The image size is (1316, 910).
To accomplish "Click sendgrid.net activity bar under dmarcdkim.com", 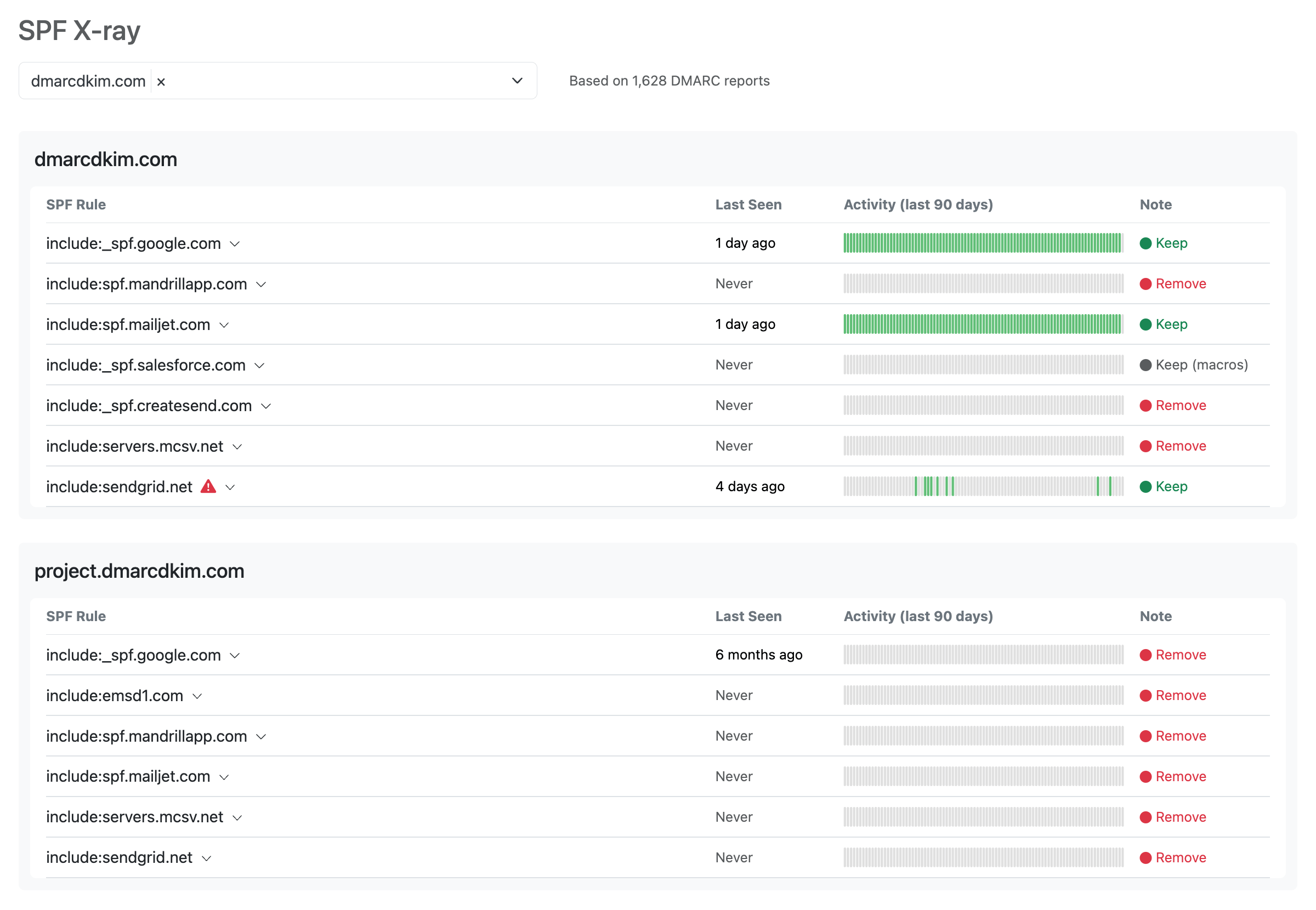I will pyautogui.click(x=983, y=486).
